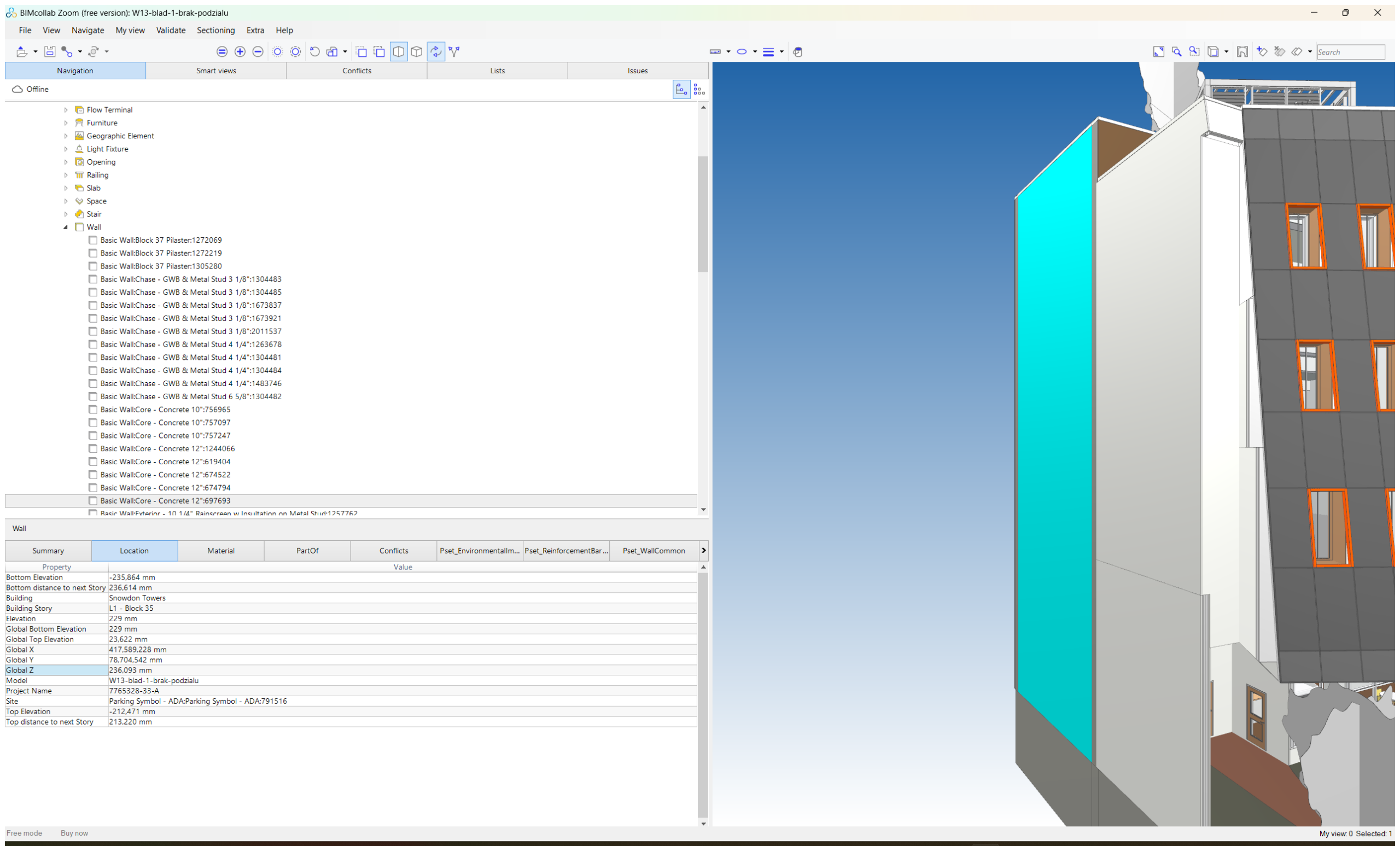Switch navigation panel to tree view icon

pyautogui.click(x=681, y=90)
